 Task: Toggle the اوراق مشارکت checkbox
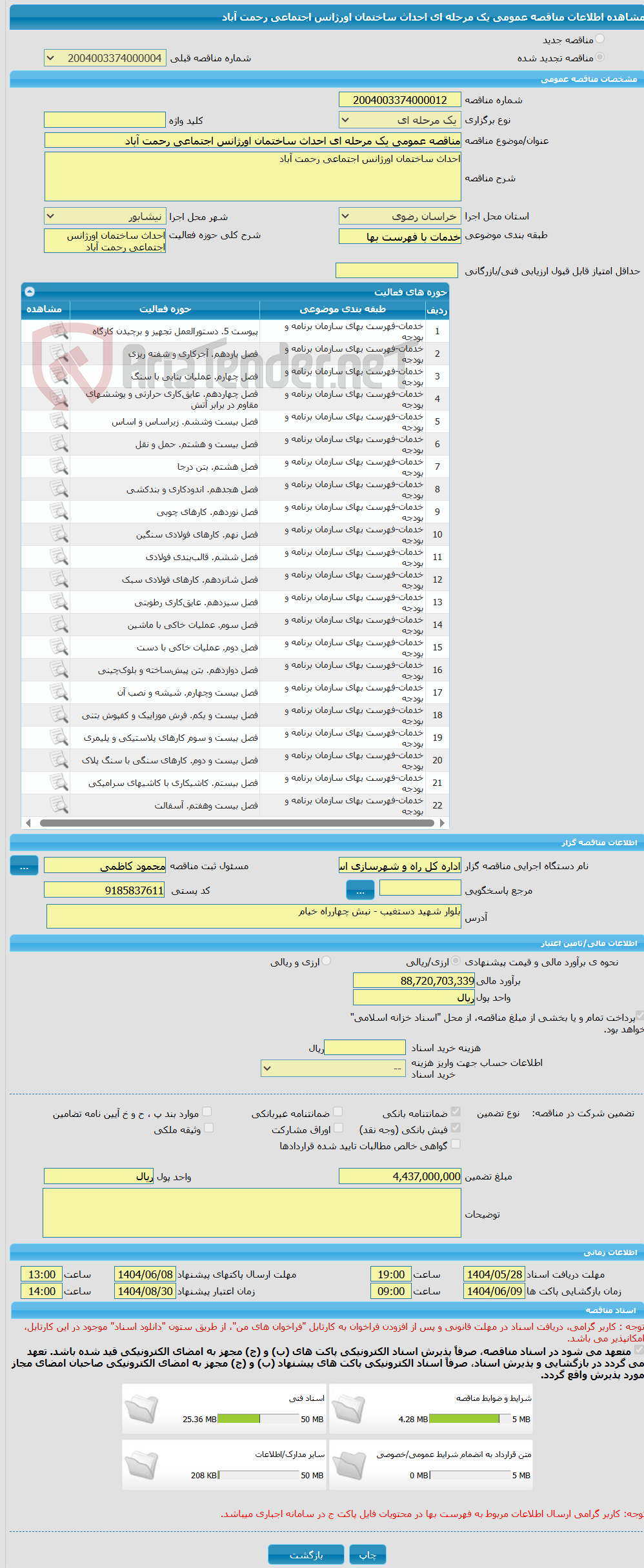click(x=337, y=1127)
